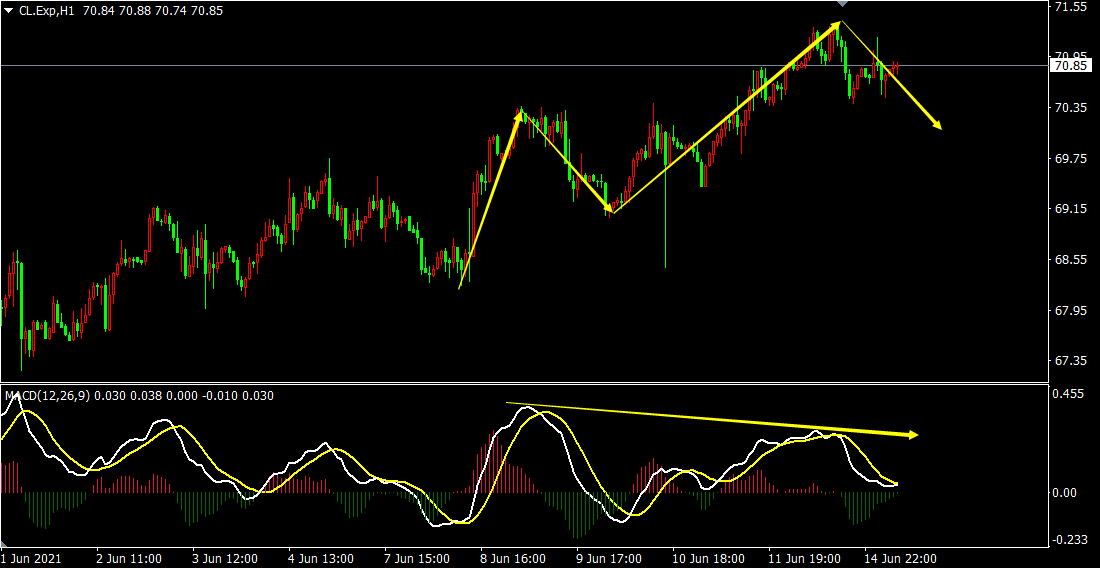Click the 0.455 MACD scale value
Image resolution: width=1100 pixels, height=568 pixels.
[1068, 394]
